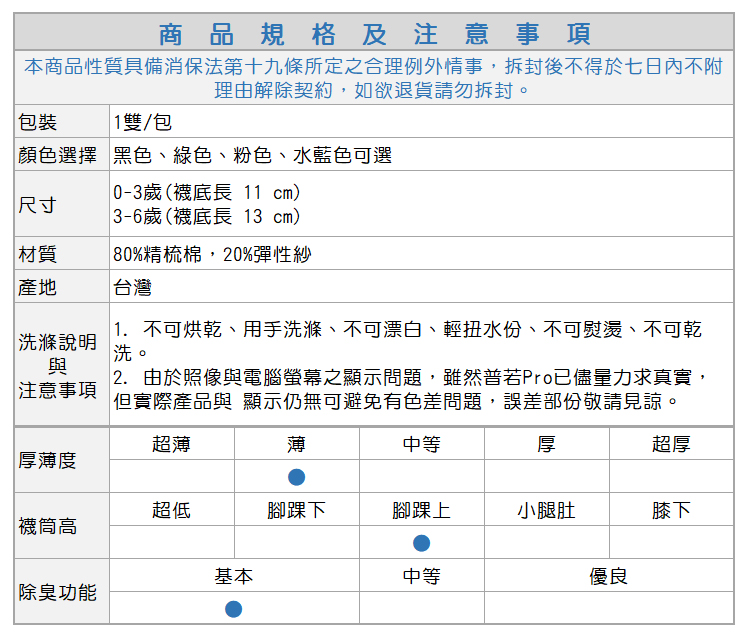Screen dimensions: 750x642
Task: Click the blue dot under 基本 deodorant level
Action: [x=234, y=609]
